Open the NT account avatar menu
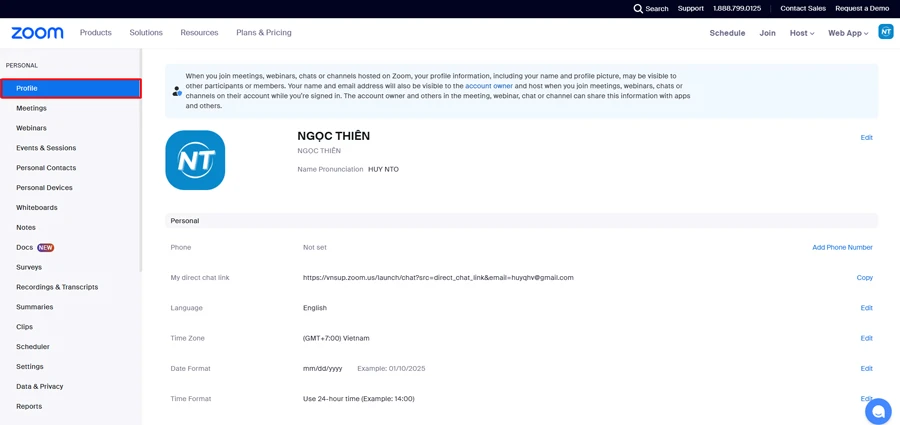 [x=885, y=32]
